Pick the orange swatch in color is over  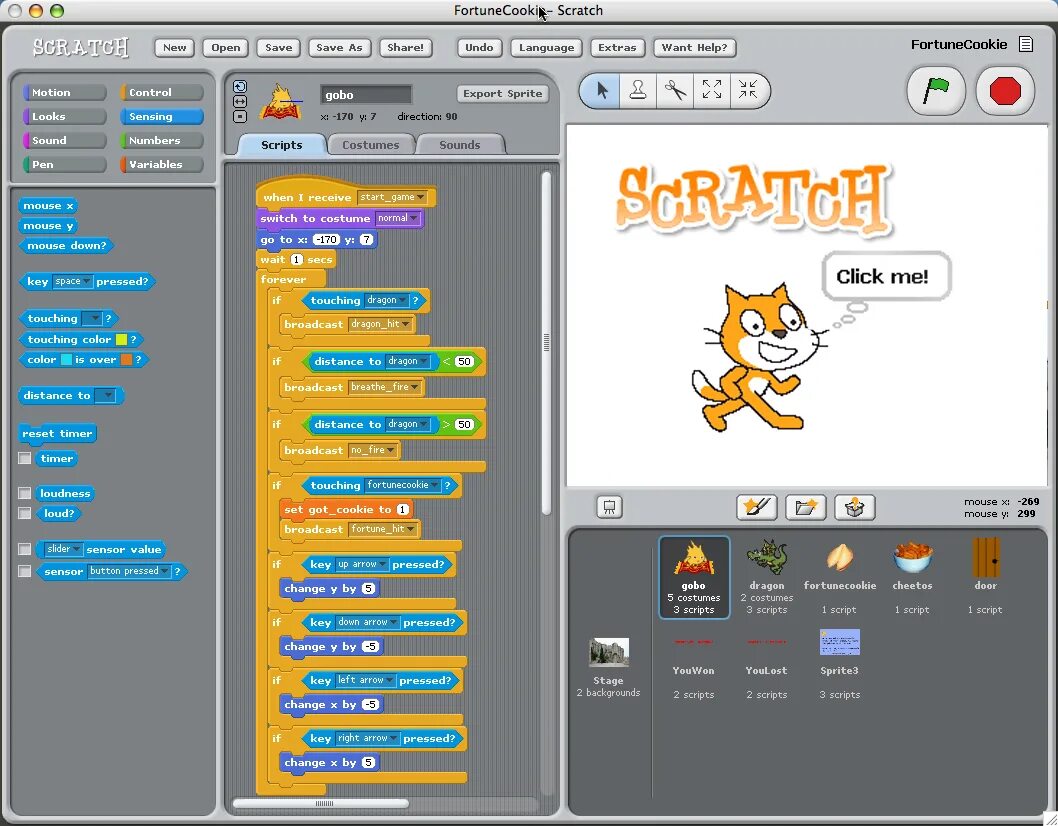click(x=126, y=360)
